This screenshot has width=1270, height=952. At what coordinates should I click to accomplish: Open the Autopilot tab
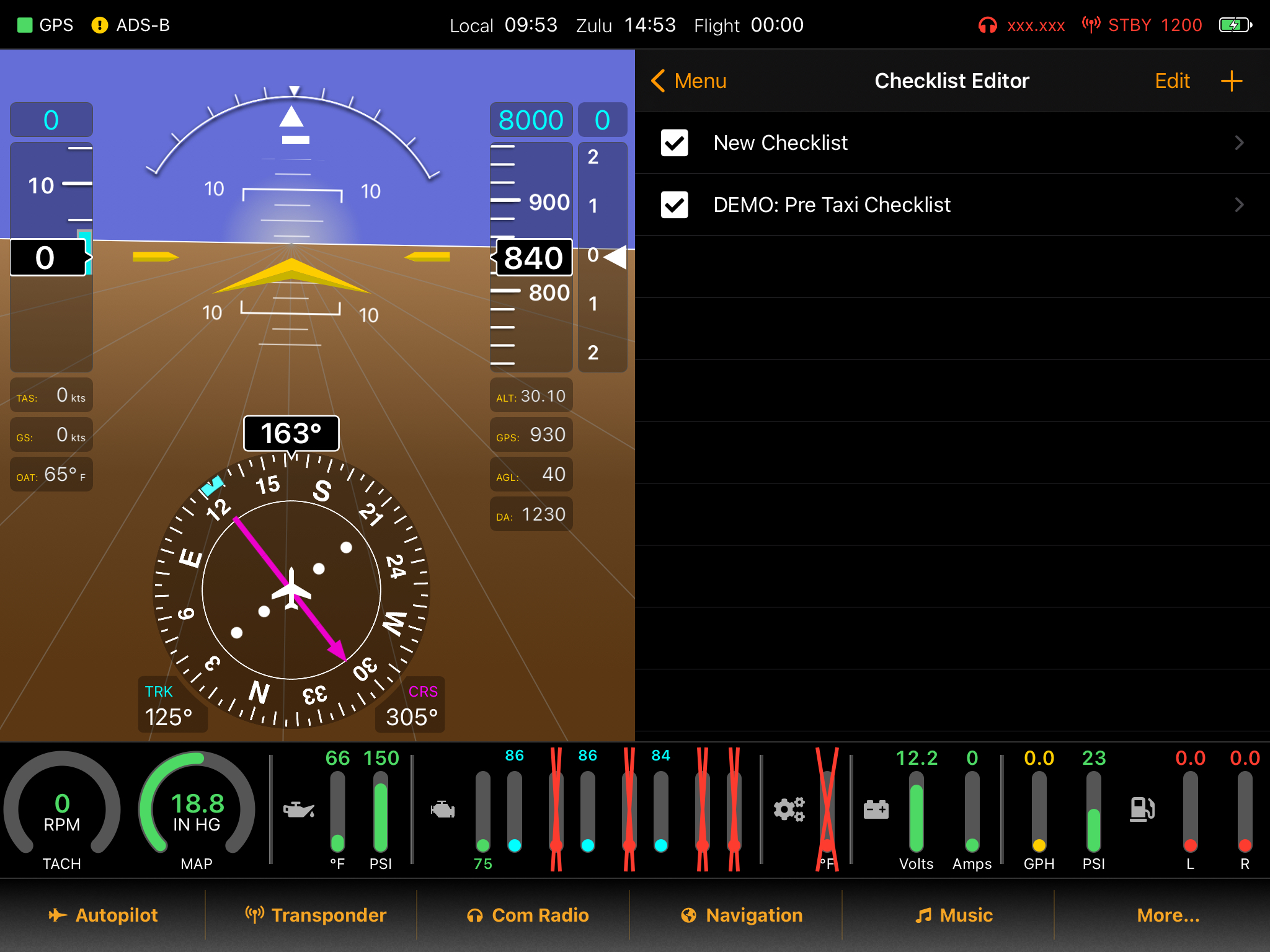(x=104, y=915)
